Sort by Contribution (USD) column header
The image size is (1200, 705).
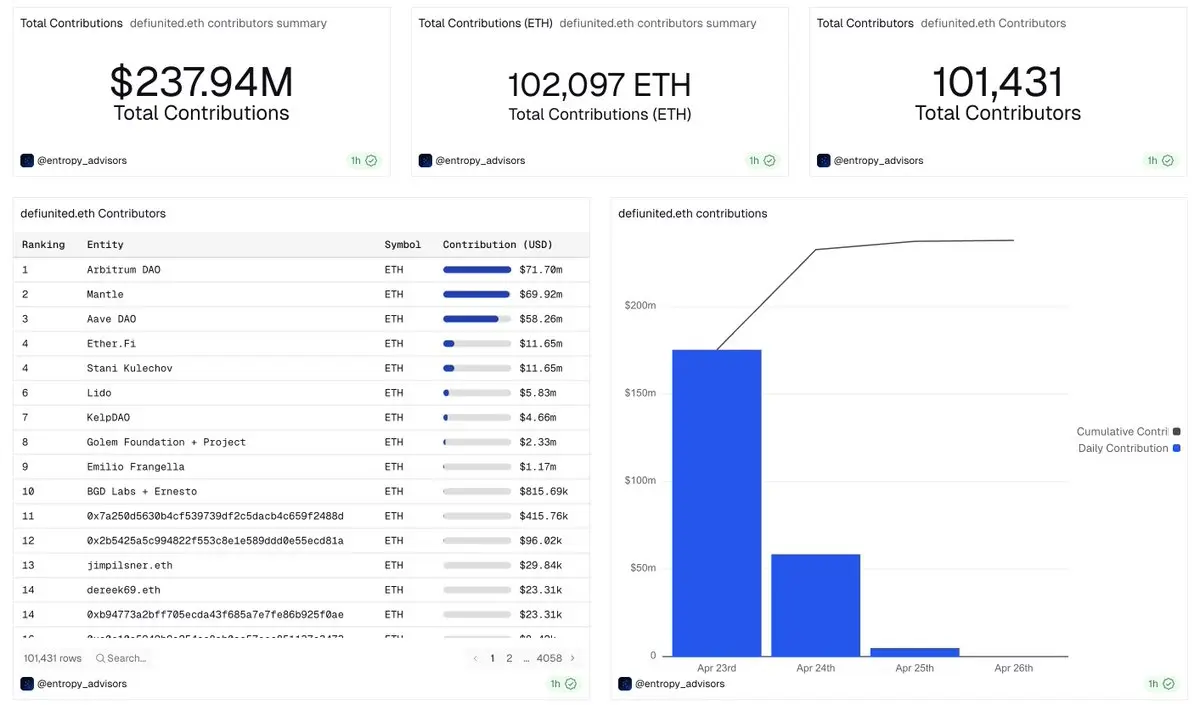click(x=498, y=245)
